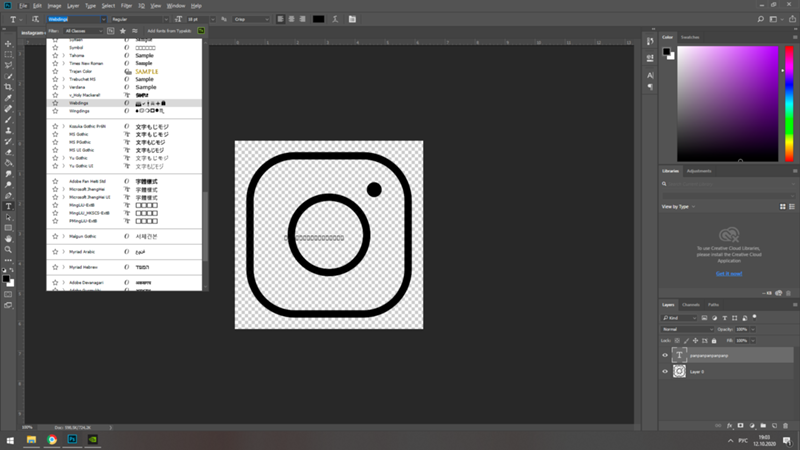
Task: Click the new adjustment layer icon
Action: (x=752, y=426)
